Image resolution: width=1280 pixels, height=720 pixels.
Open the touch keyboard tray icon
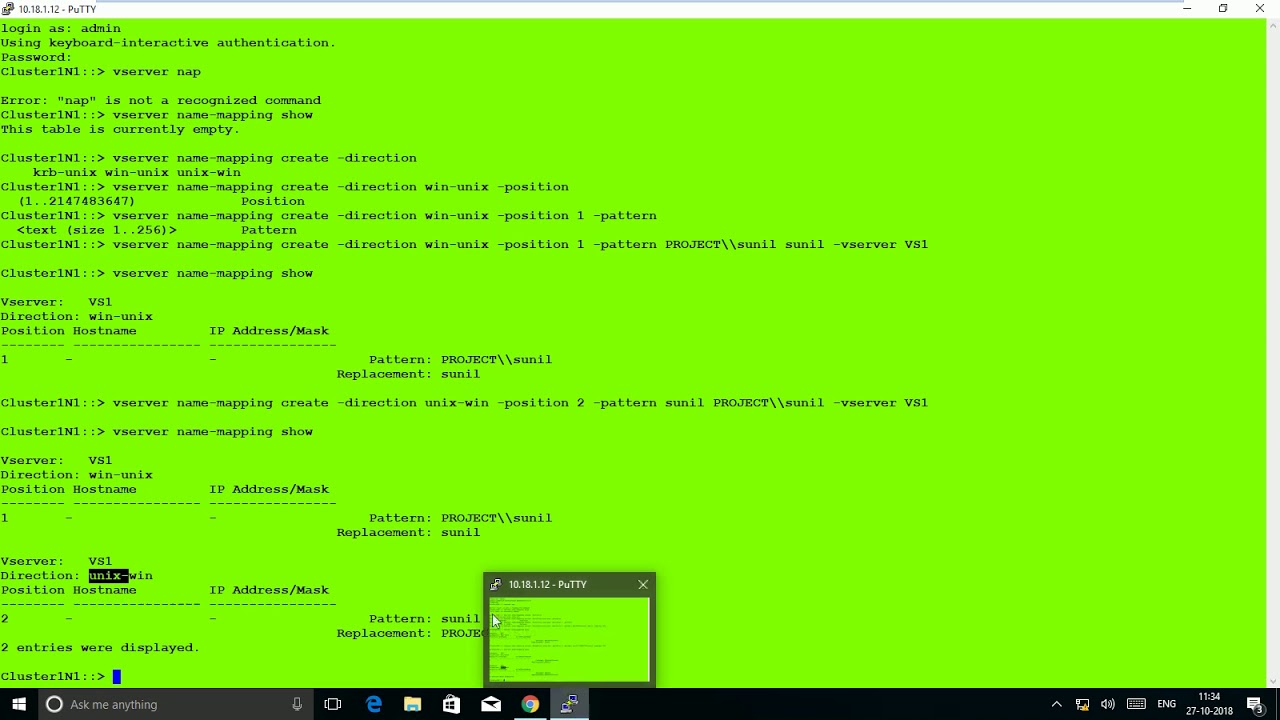(x=1136, y=704)
